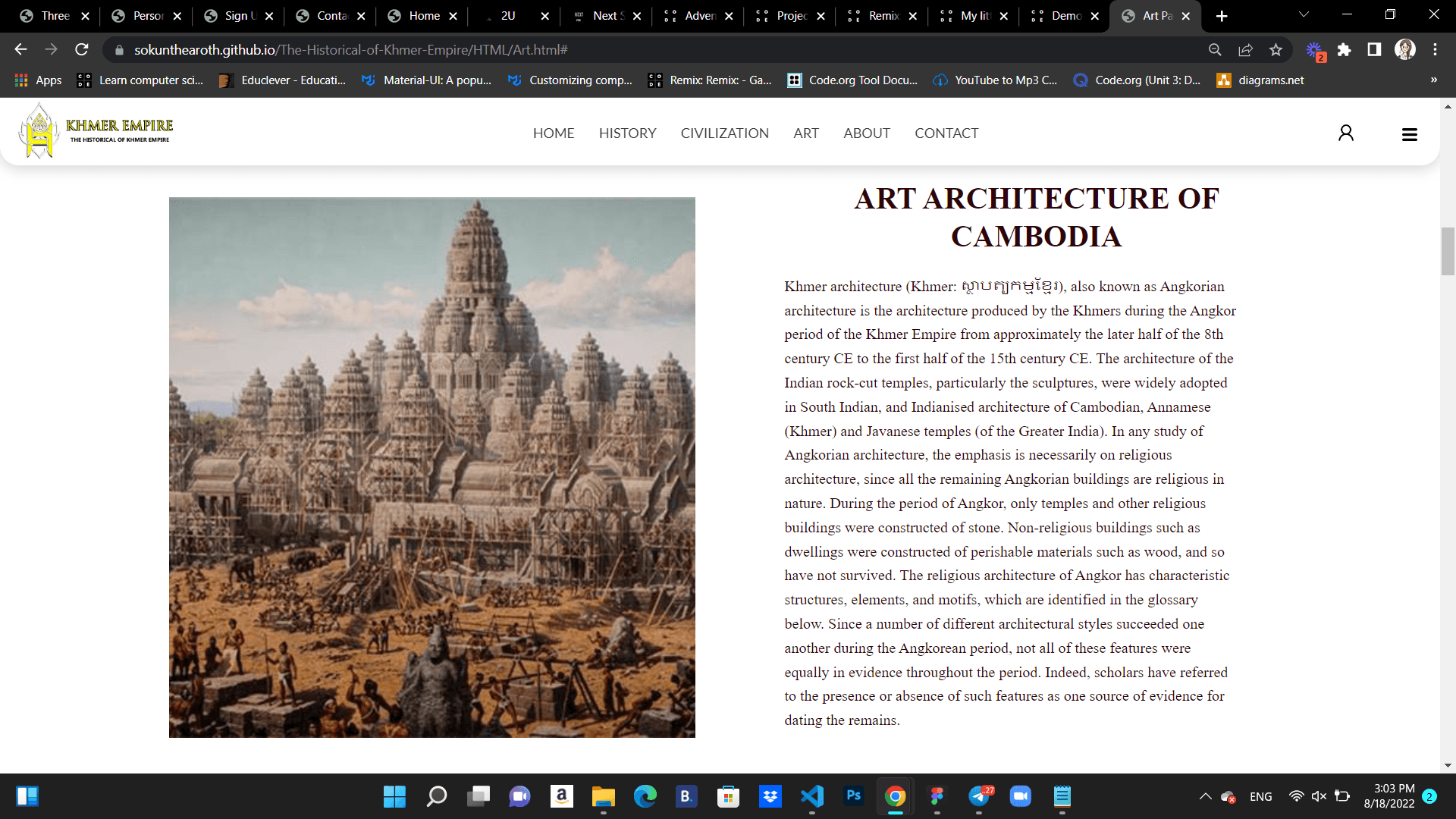The height and width of the screenshot is (819, 1456).
Task: Navigate to ABOUT in the site menu
Action: 867,133
